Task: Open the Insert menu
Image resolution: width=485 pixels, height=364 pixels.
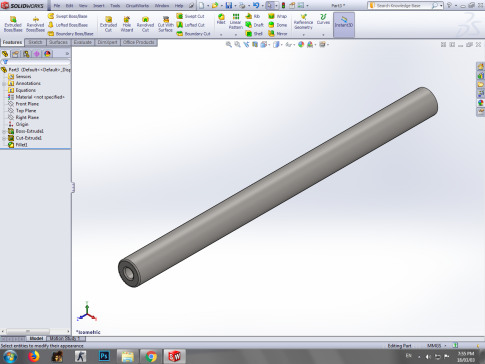Action: [x=99, y=6]
